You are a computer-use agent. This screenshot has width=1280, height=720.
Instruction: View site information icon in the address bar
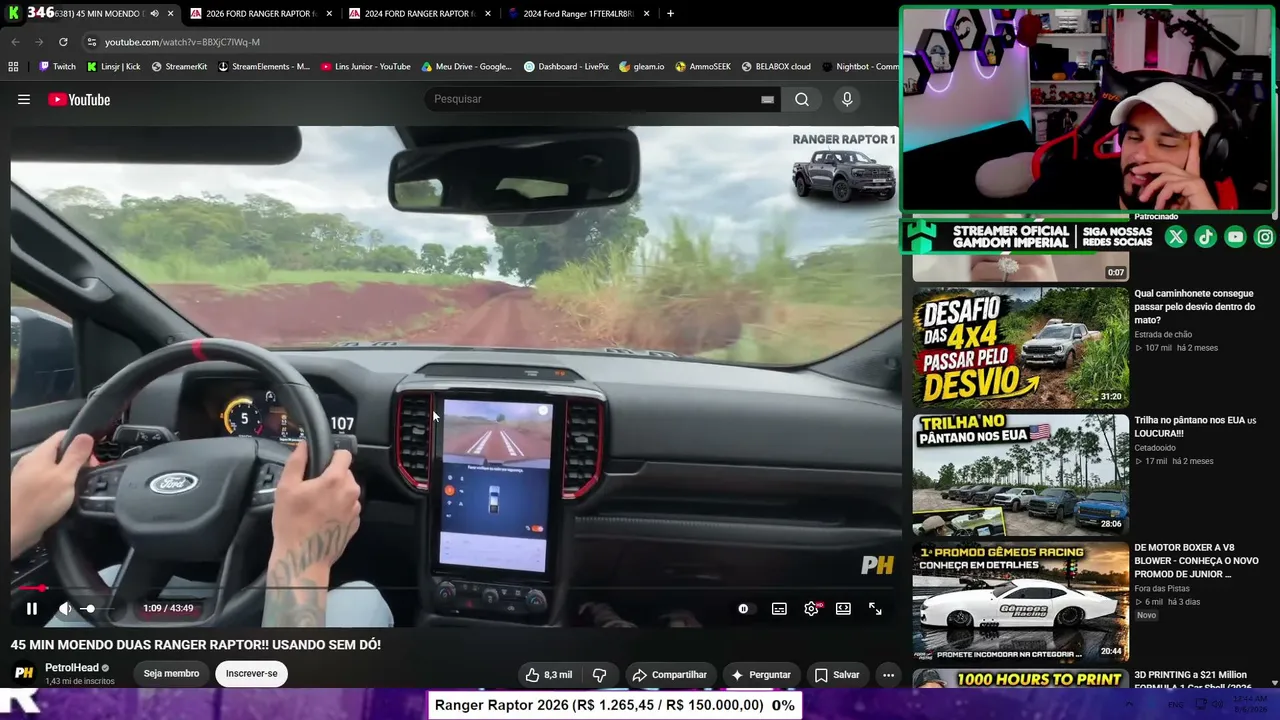tap(92, 42)
